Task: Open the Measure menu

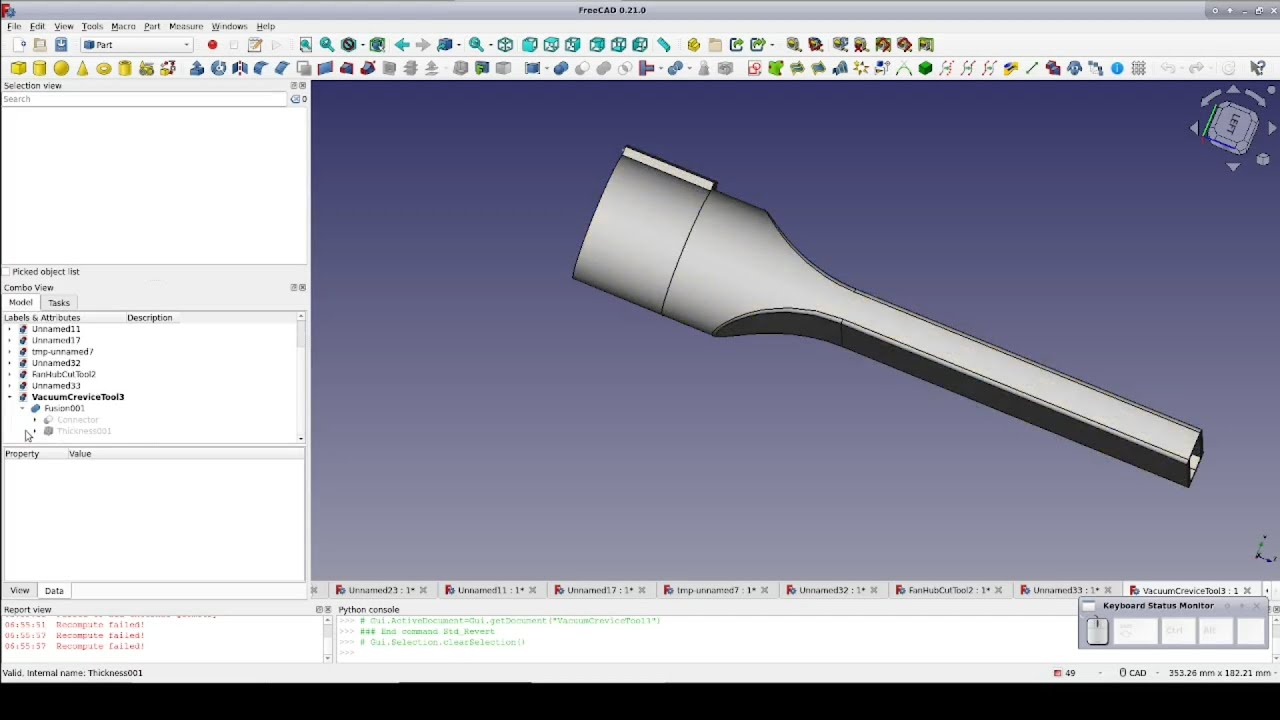Action: point(185,26)
